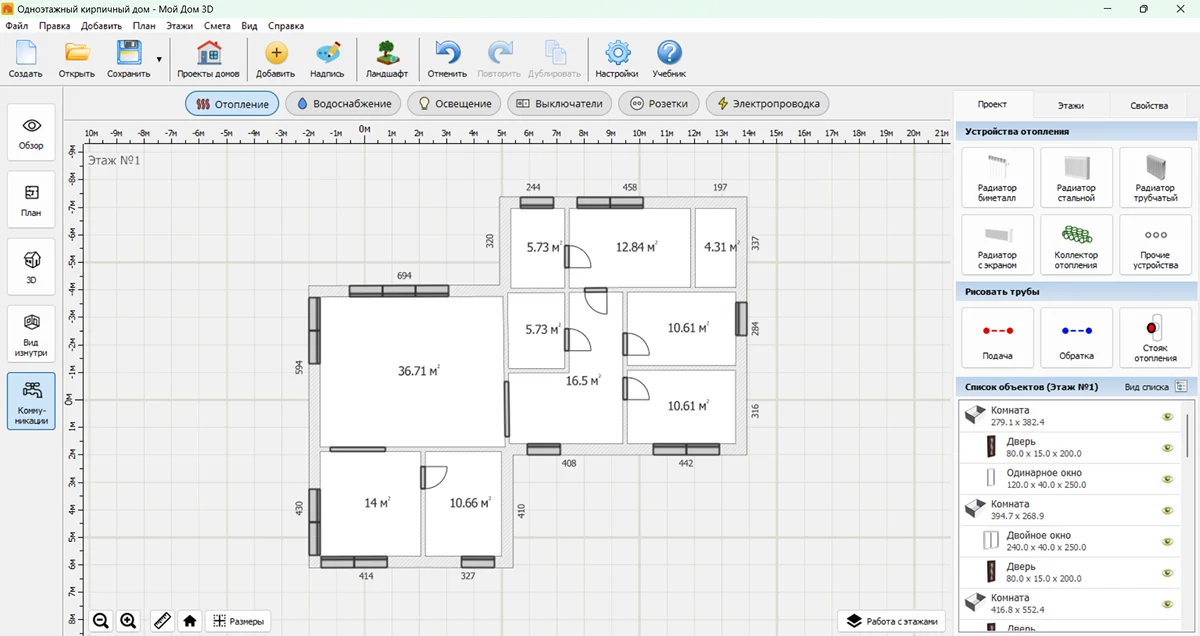
Task: Open the План menu in menu bar
Action: click(x=144, y=25)
